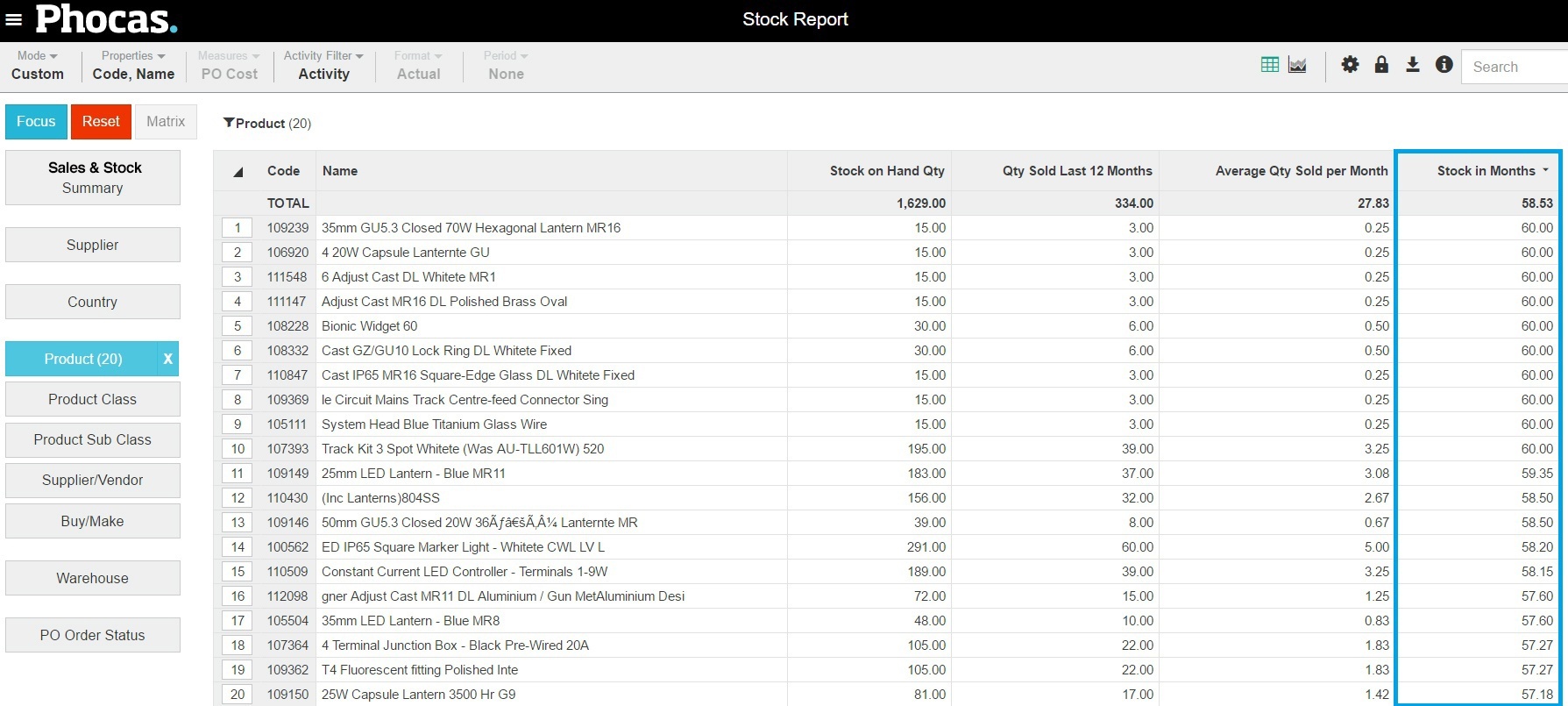Open Sales & Stock Summary
The image size is (1568, 706).
pyautogui.click(x=93, y=177)
